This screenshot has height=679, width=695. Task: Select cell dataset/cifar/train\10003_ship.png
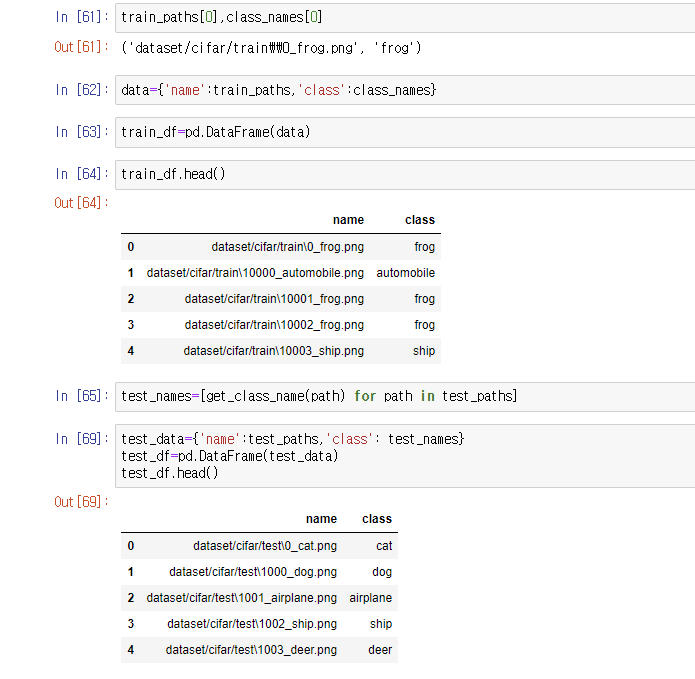(273, 351)
